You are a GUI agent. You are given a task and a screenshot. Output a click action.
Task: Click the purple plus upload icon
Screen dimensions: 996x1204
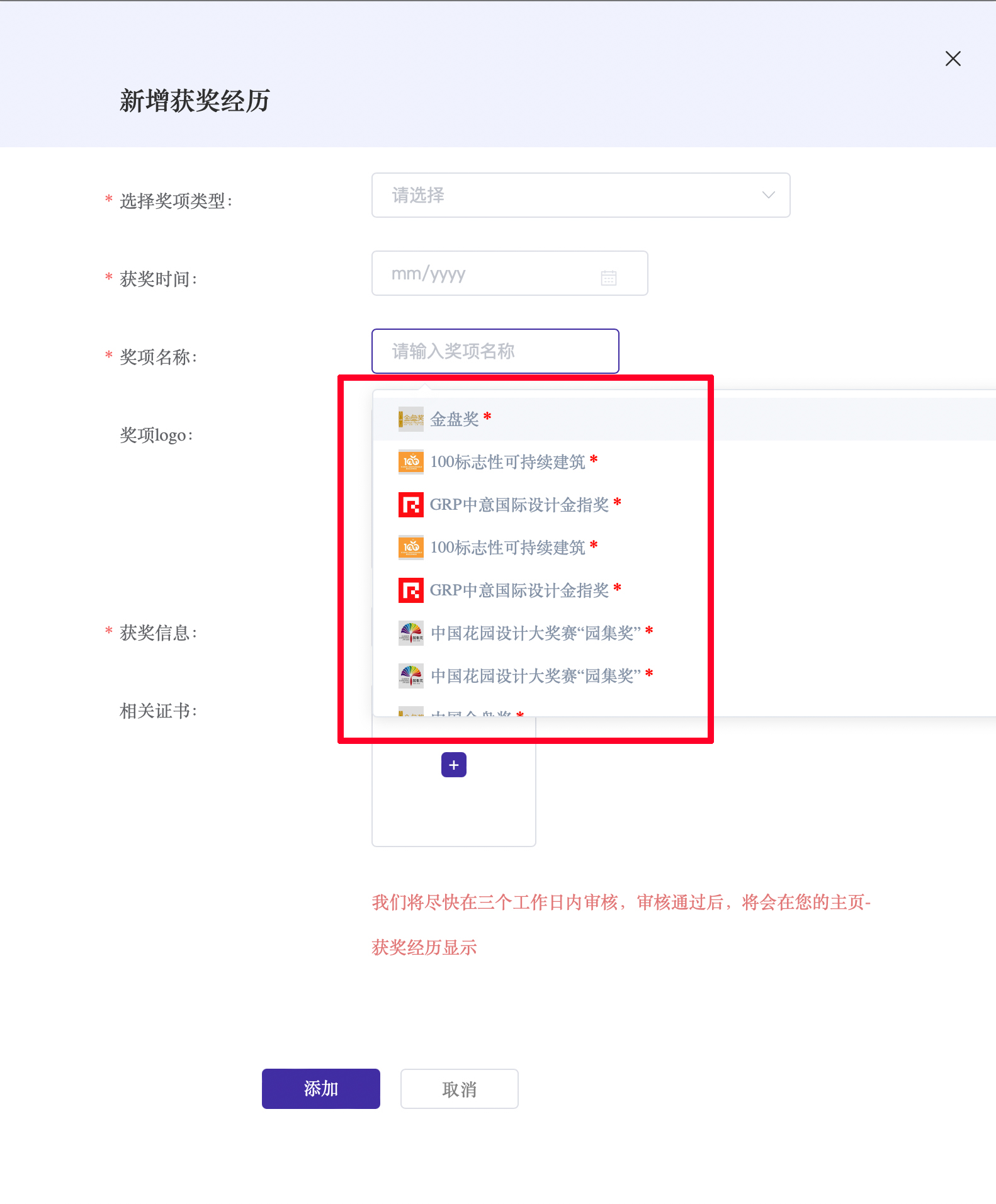[453, 765]
